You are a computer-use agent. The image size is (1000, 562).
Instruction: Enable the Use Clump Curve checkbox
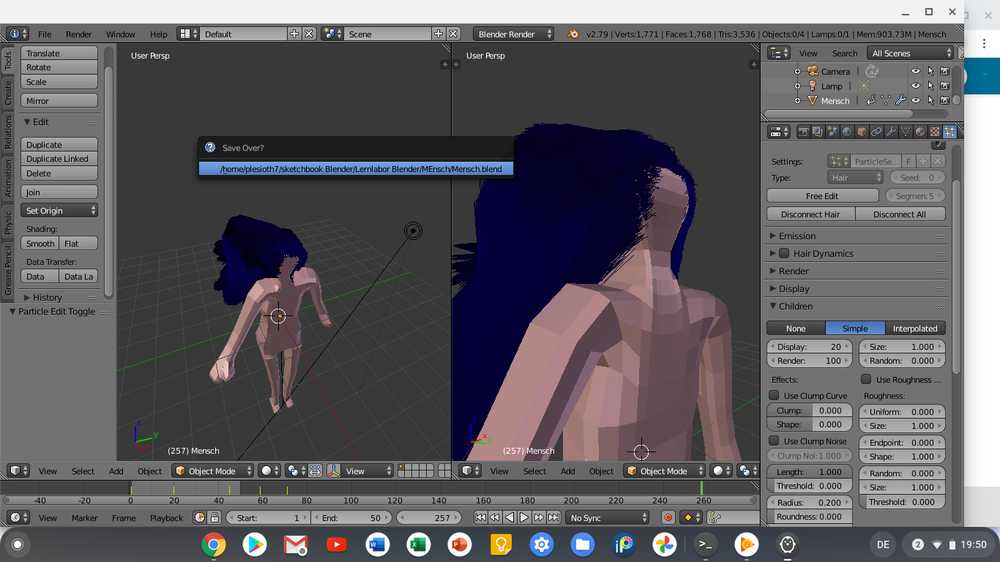[774, 396]
